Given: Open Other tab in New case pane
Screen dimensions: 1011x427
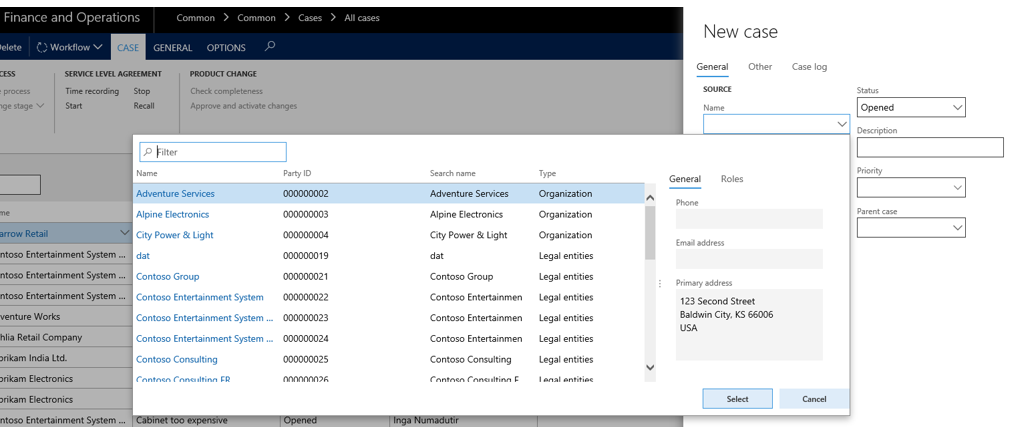Looking at the screenshot, I should (x=760, y=66).
